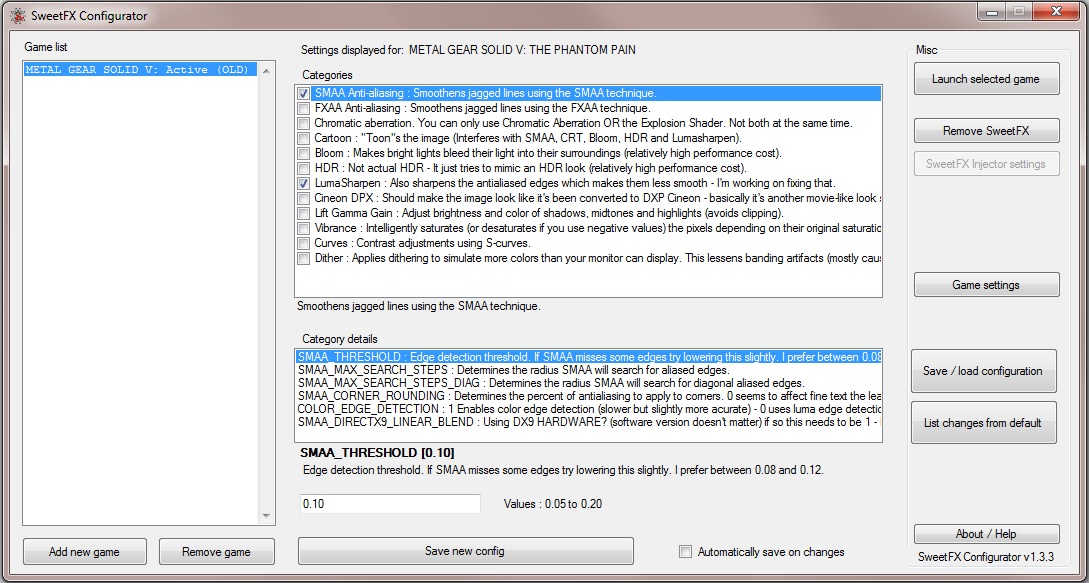Select FXAA Anti-aliasing category text row

tap(482, 108)
